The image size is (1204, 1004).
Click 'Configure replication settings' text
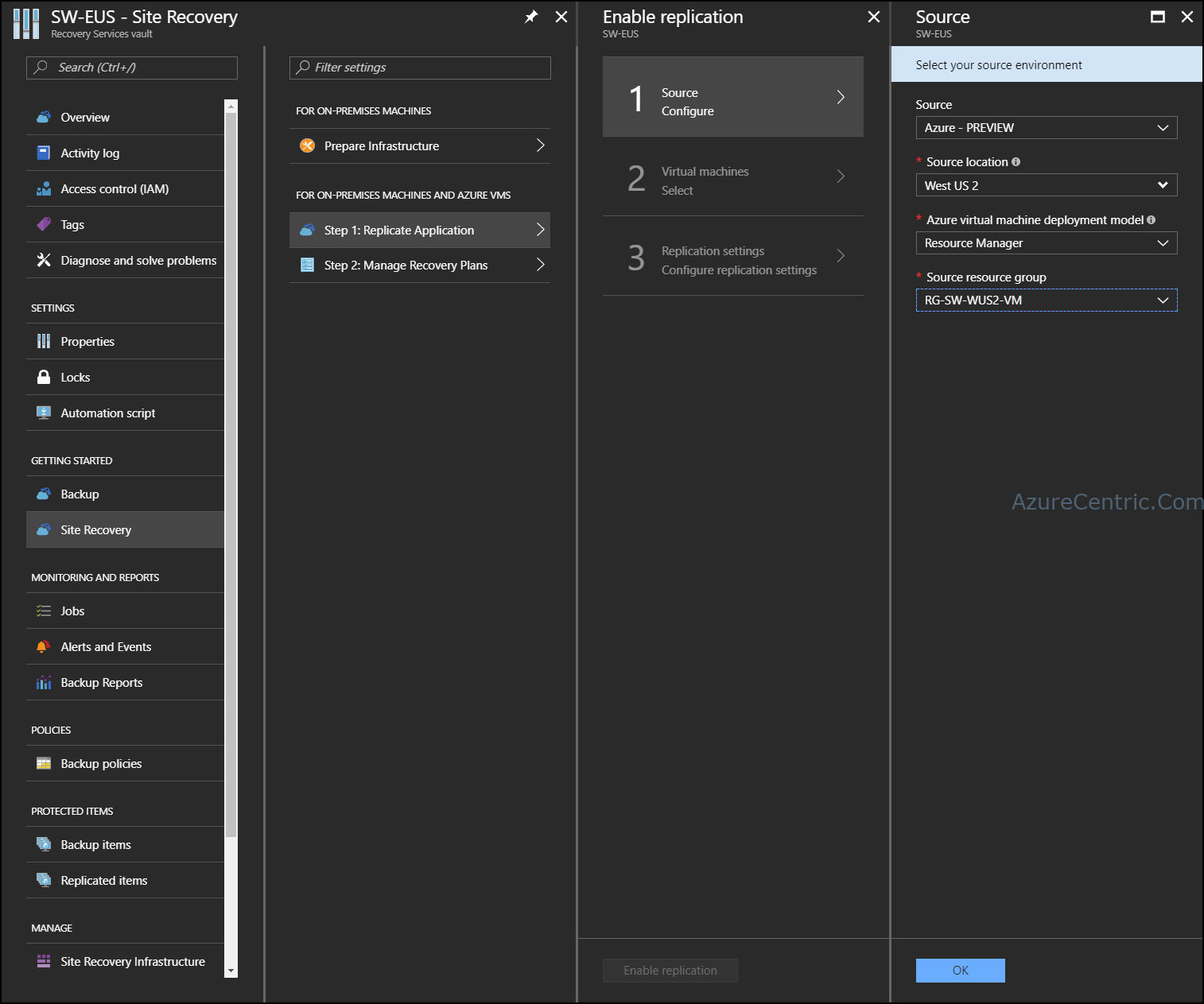coord(739,270)
